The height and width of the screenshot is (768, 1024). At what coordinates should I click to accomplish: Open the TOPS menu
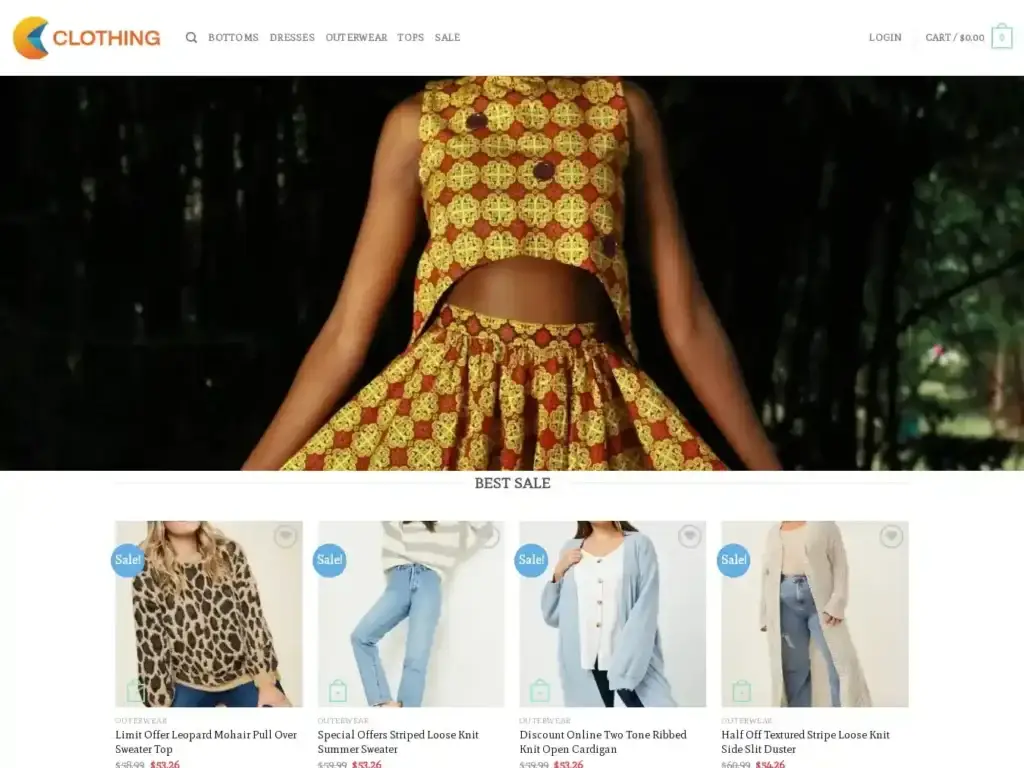(x=410, y=37)
